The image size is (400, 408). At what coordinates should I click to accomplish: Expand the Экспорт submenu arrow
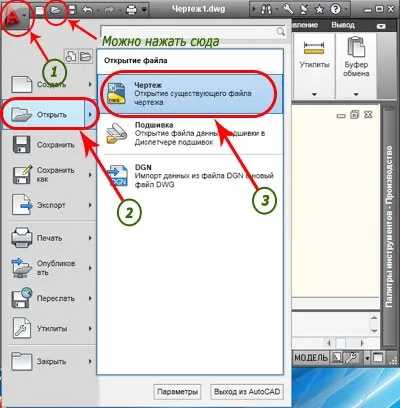tap(90, 205)
